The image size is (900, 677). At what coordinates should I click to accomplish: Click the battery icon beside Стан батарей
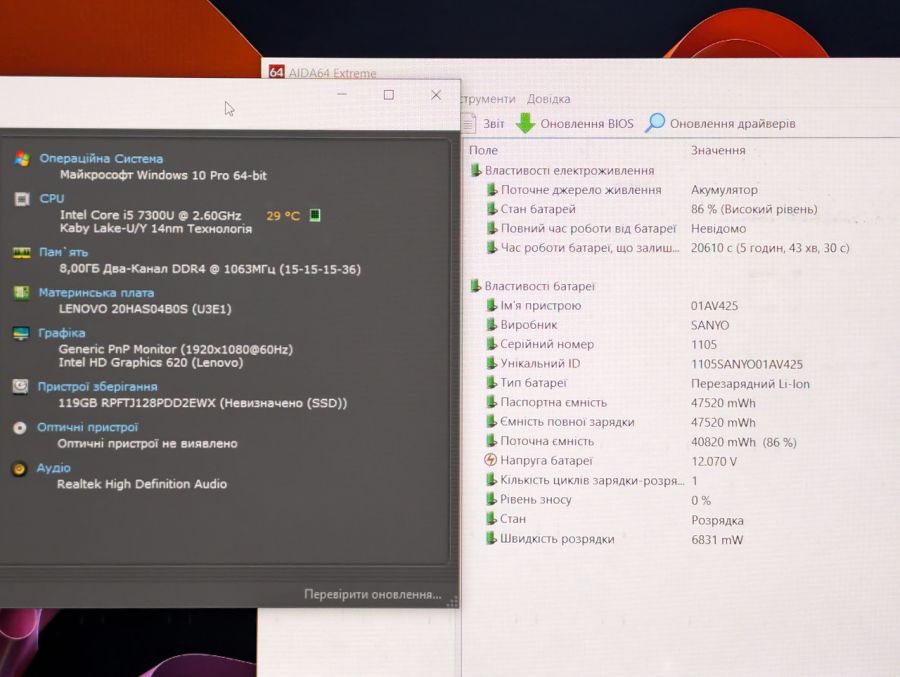point(491,208)
